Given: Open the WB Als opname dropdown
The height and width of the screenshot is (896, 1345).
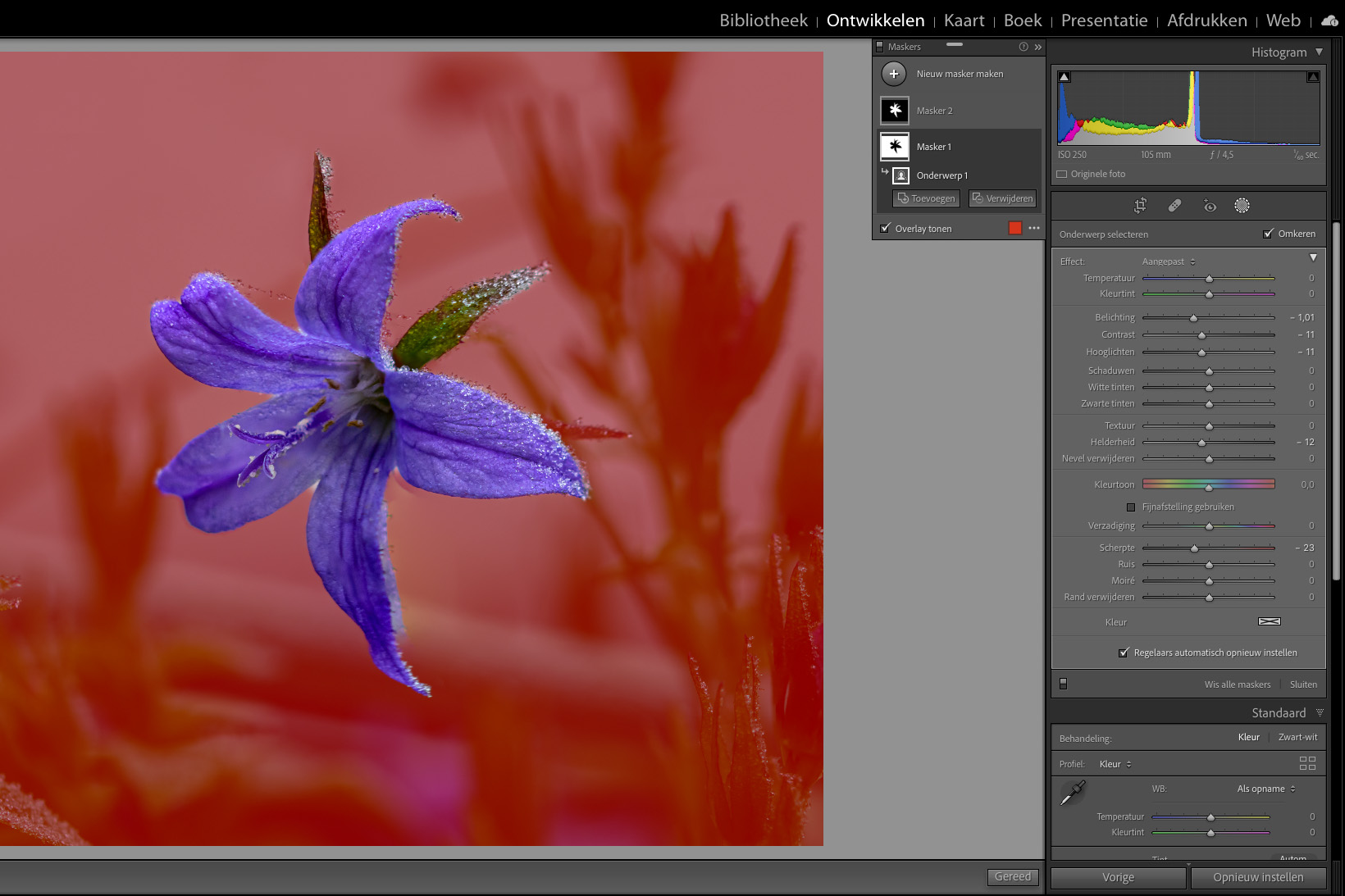Looking at the screenshot, I should click(x=1266, y=789).
